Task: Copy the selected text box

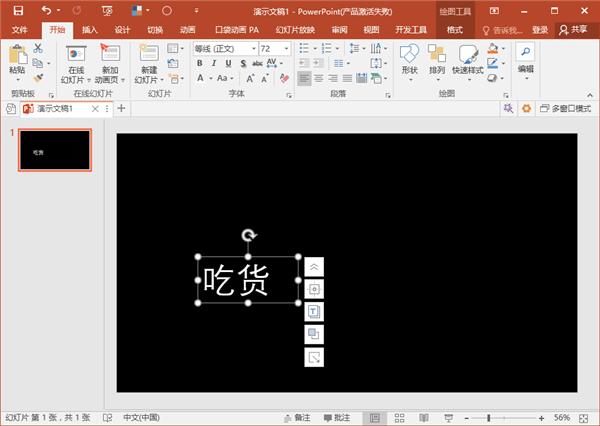Action: (x=38, y=63)
